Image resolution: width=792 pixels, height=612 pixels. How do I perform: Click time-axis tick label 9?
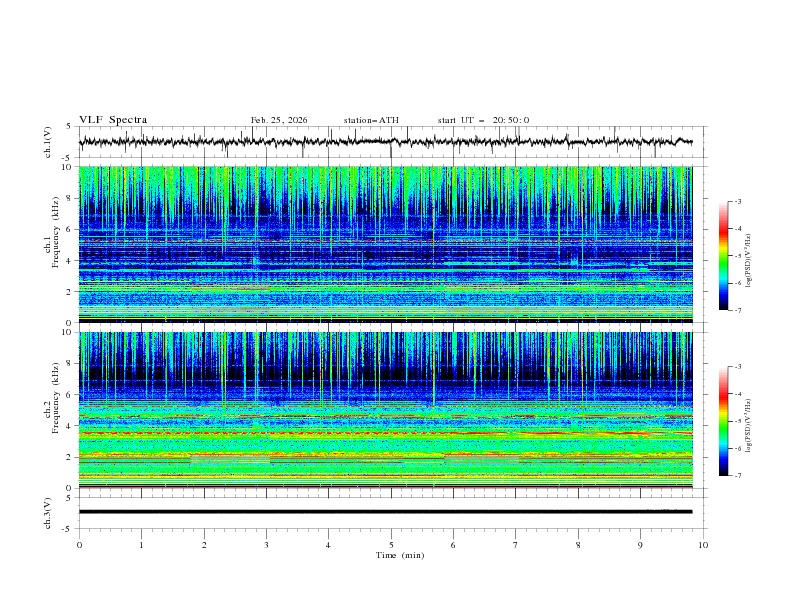click(640, 545)
